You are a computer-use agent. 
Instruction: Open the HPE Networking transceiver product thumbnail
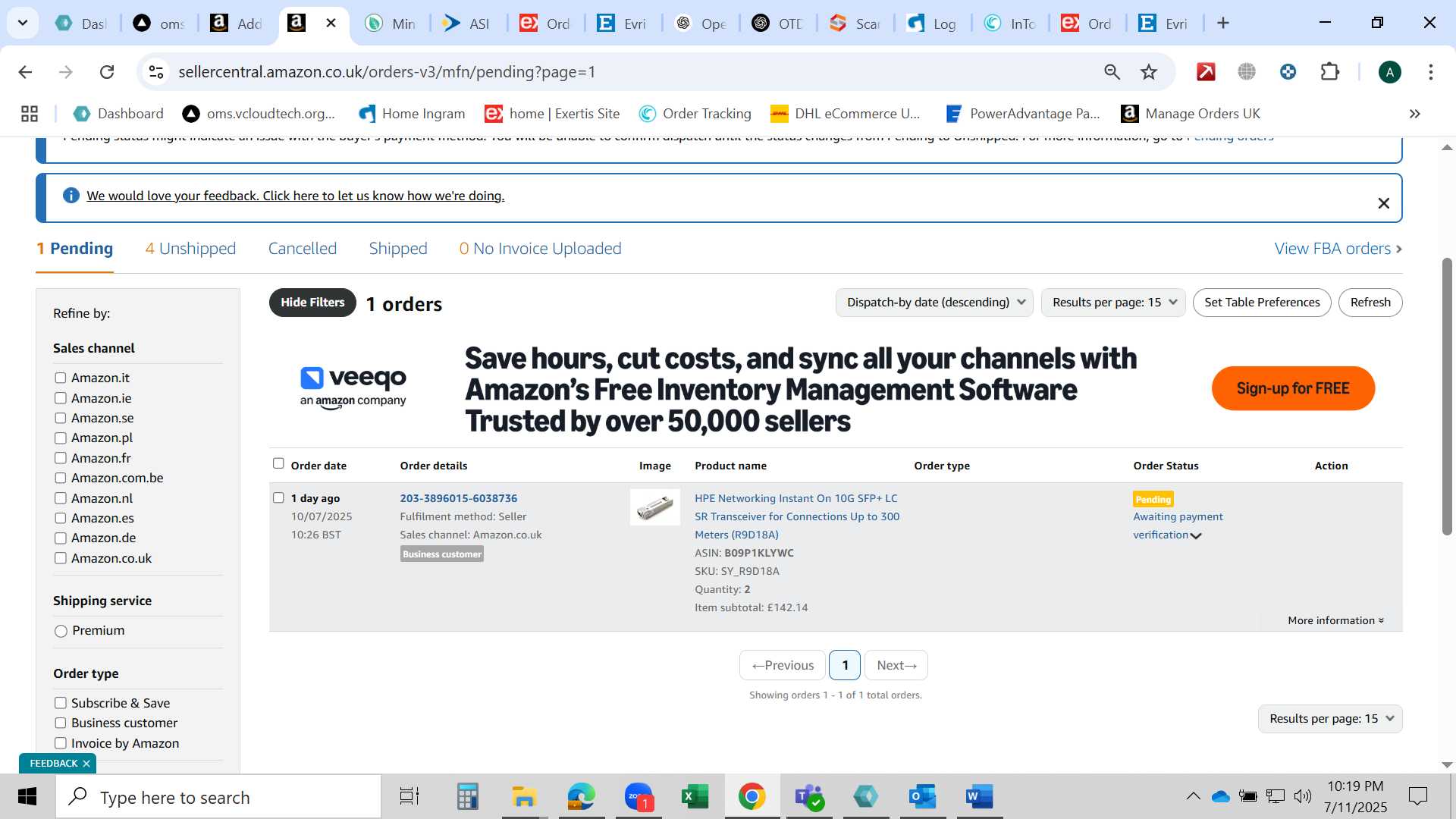[x=655, y=507]
